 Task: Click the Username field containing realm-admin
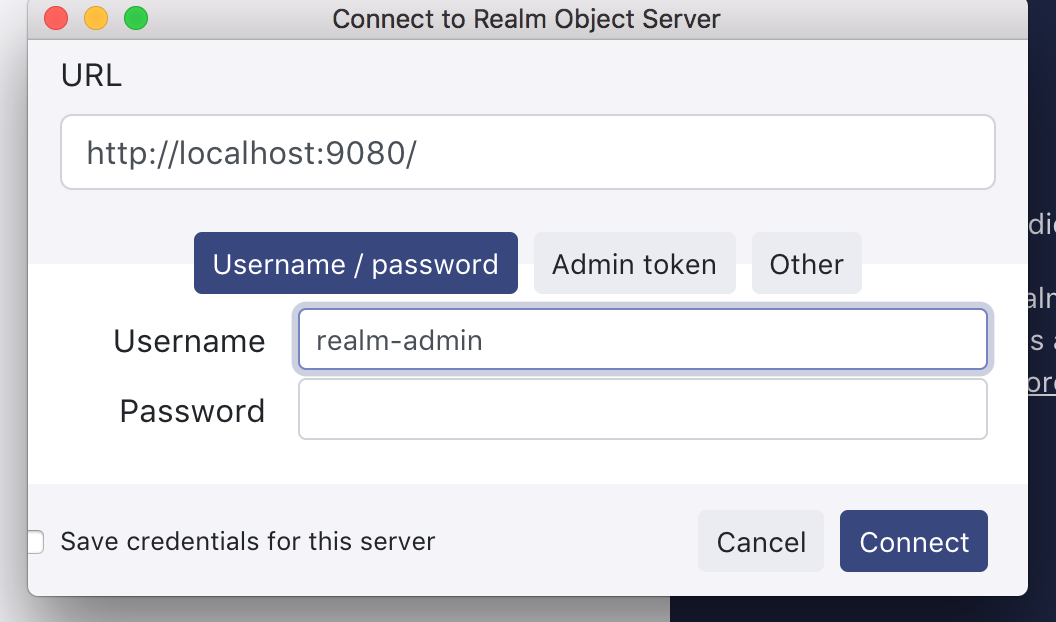(642, 340)
